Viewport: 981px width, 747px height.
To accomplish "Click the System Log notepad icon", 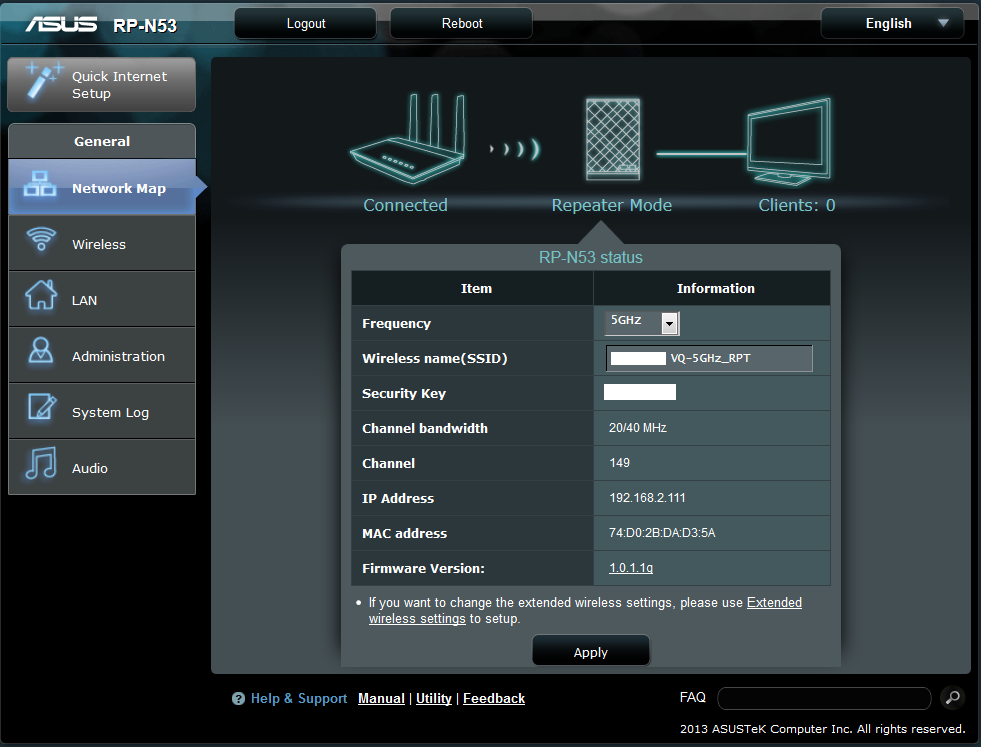I will click(x=40, y=409).
